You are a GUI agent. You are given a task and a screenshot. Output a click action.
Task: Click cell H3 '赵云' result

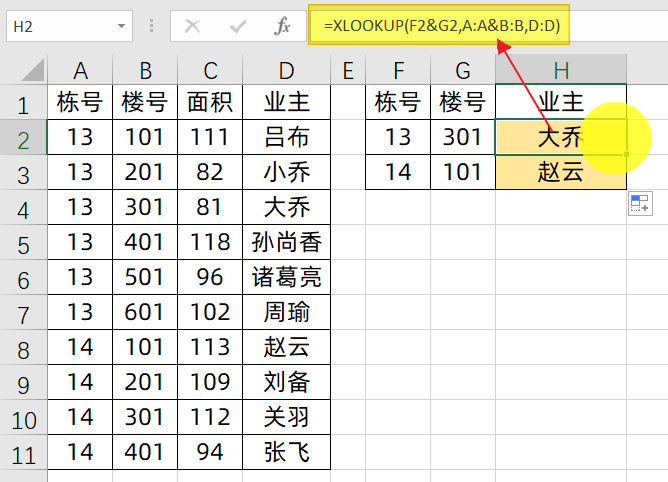pos(561,172)
